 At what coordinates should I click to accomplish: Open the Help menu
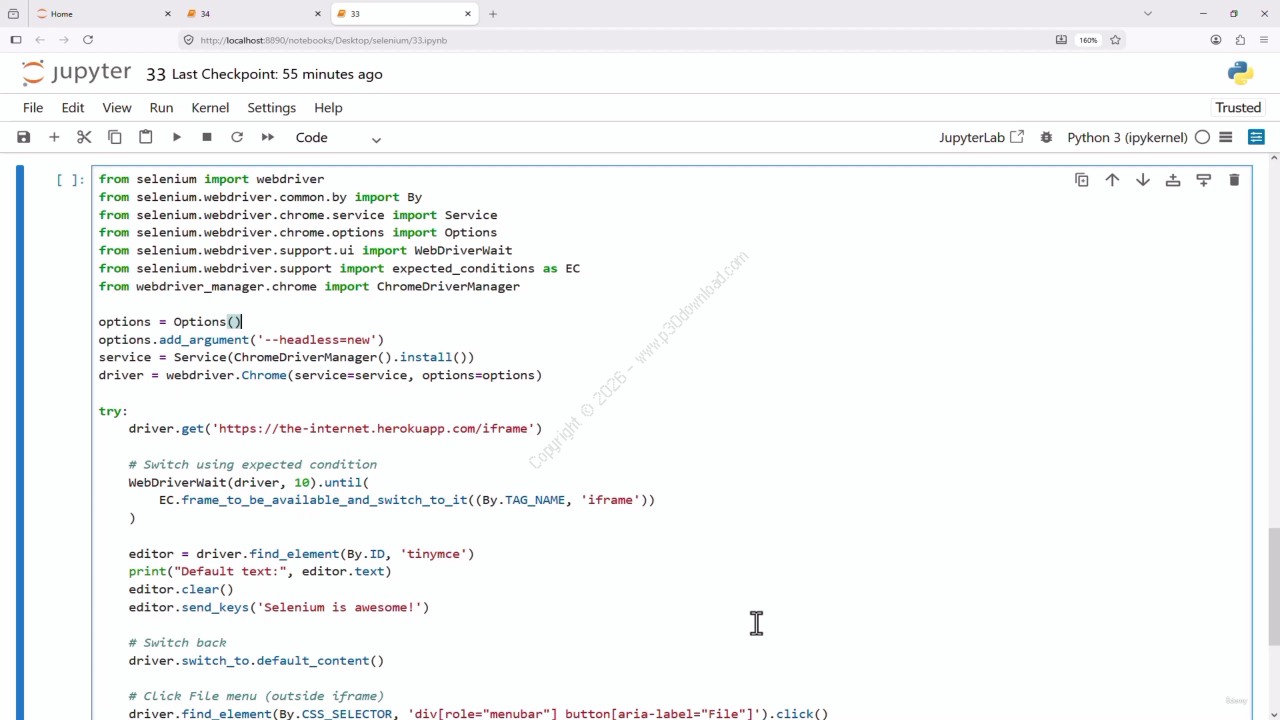coord(328,107)
